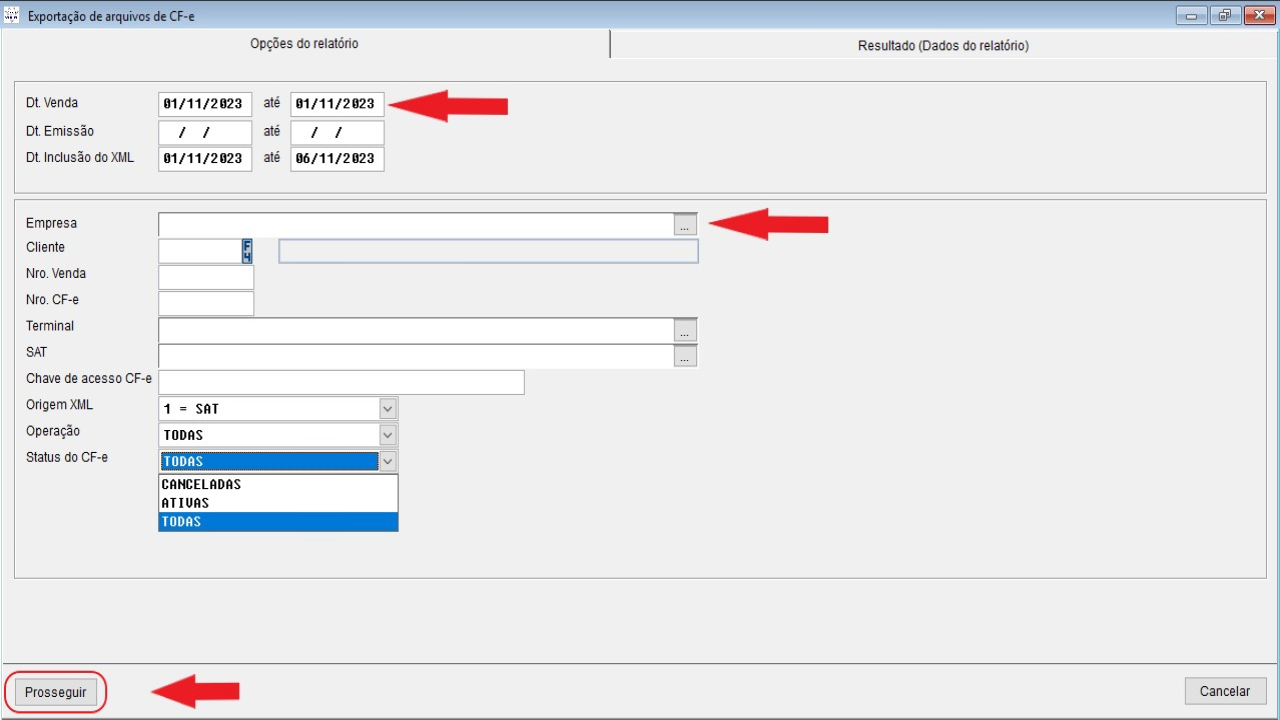
Task: Click the Chave de acesso CF-e field
Action: pyautogui.click(x=341, y=382)
